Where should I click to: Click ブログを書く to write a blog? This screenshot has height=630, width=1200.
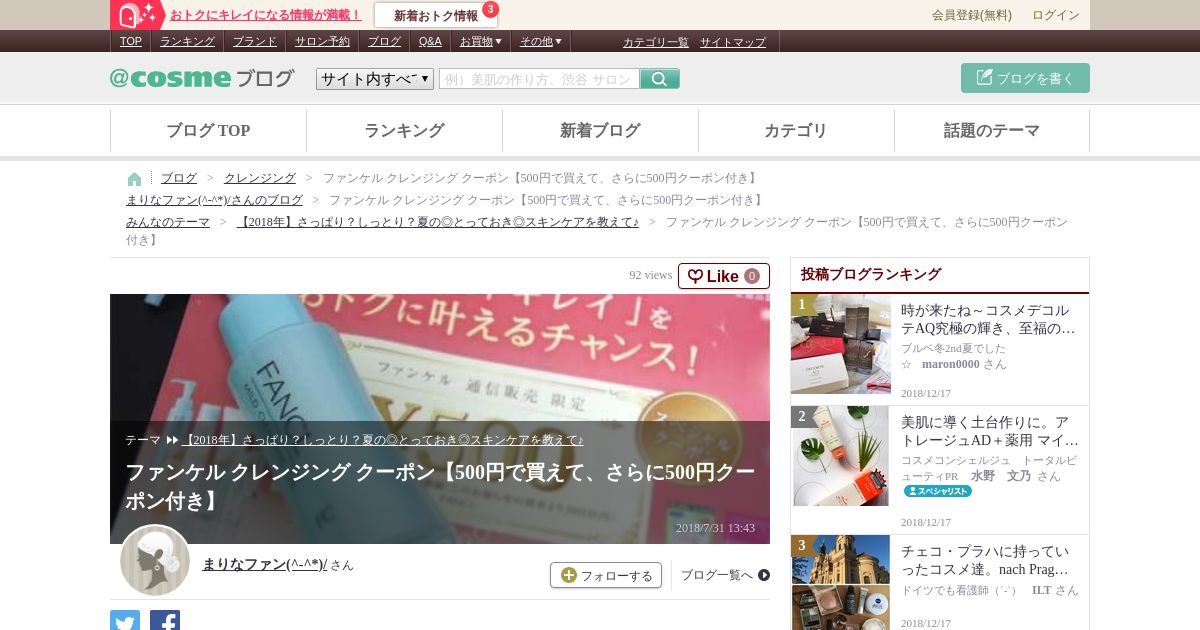[1025, 78]
